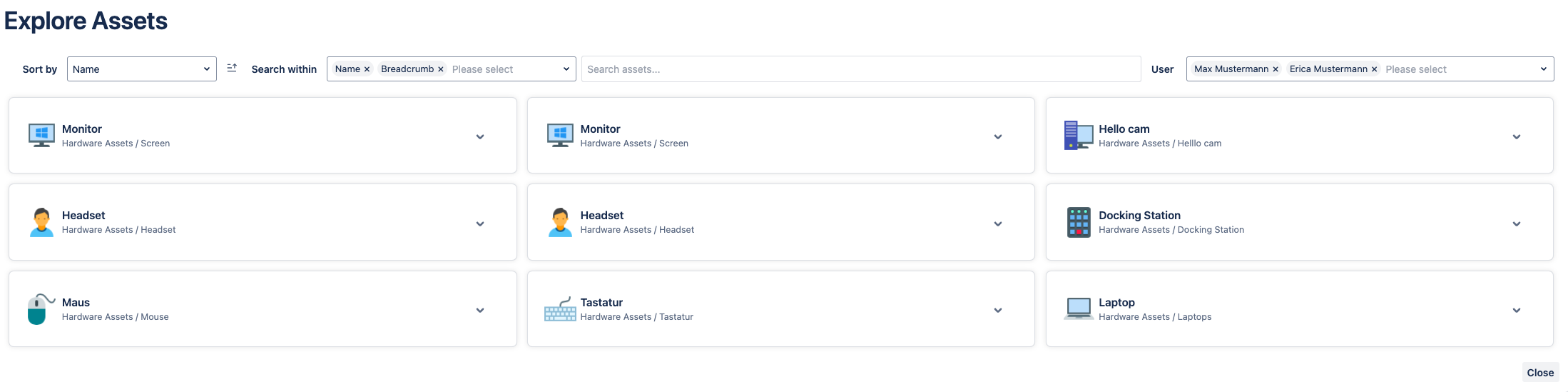
Task: Click the Docking Station icon
Action: 1078,223
